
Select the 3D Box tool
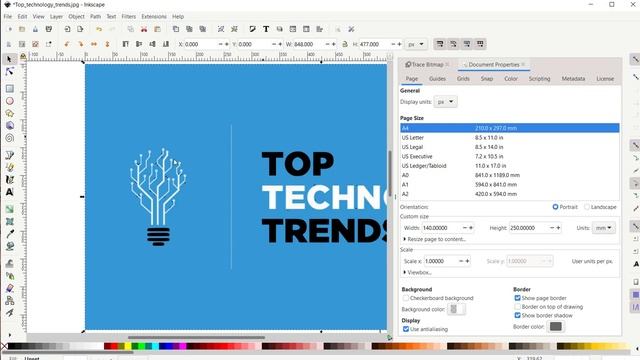pyautogui.click(x=9, y=125)
